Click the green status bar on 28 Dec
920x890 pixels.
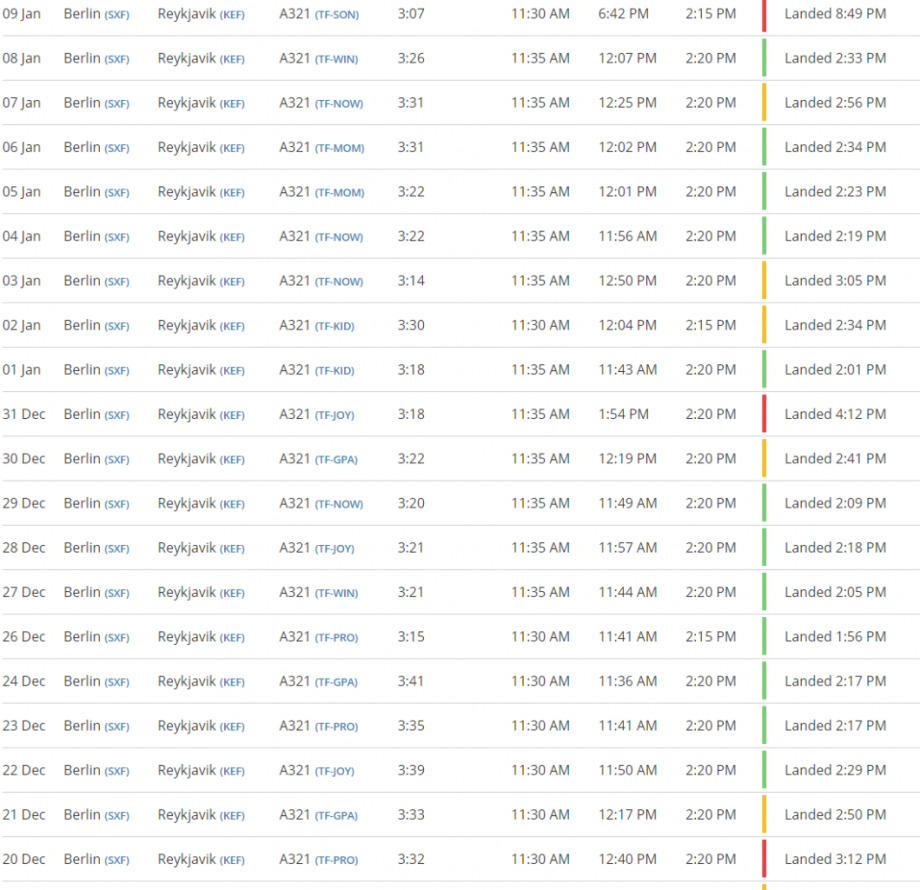pyautogui.click(x=764, y=548)
